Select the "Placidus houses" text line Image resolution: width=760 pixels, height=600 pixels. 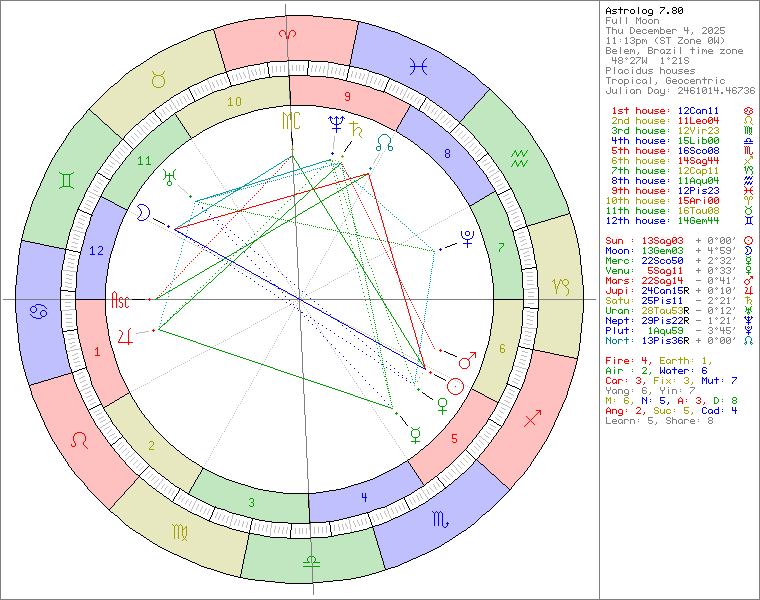pyautogui.click(x=649, y=70)
